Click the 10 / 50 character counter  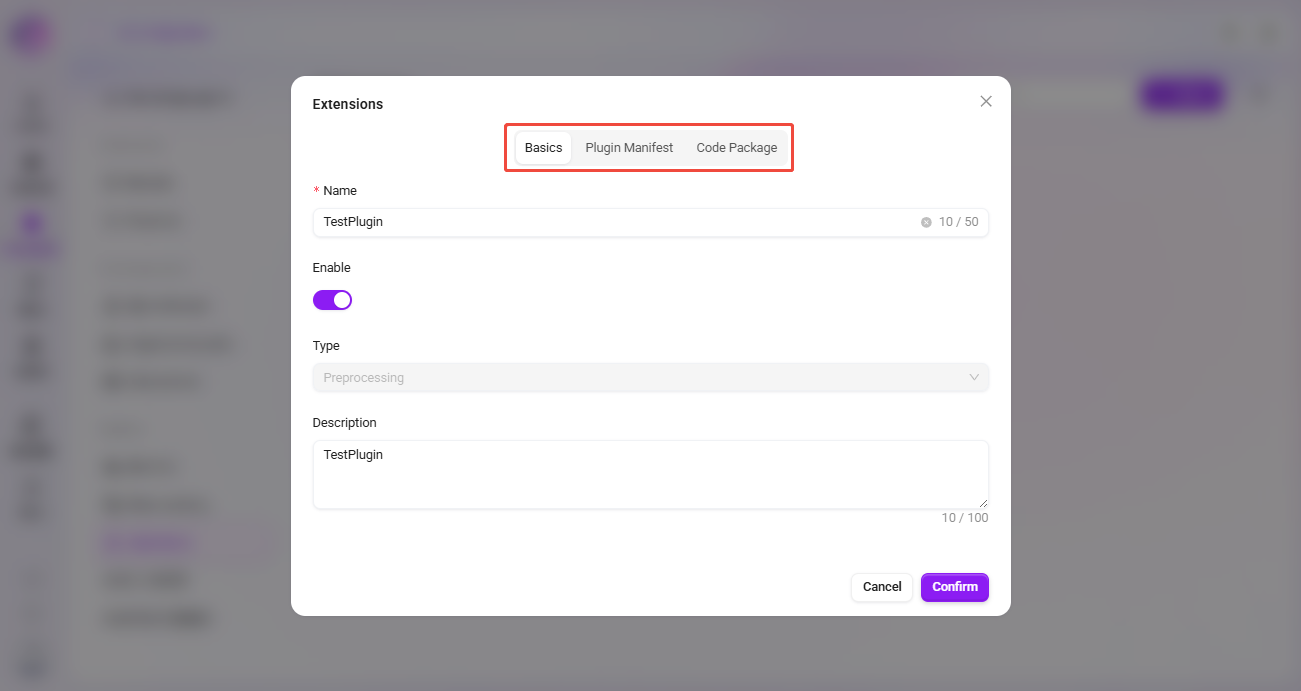coord(958,222)
